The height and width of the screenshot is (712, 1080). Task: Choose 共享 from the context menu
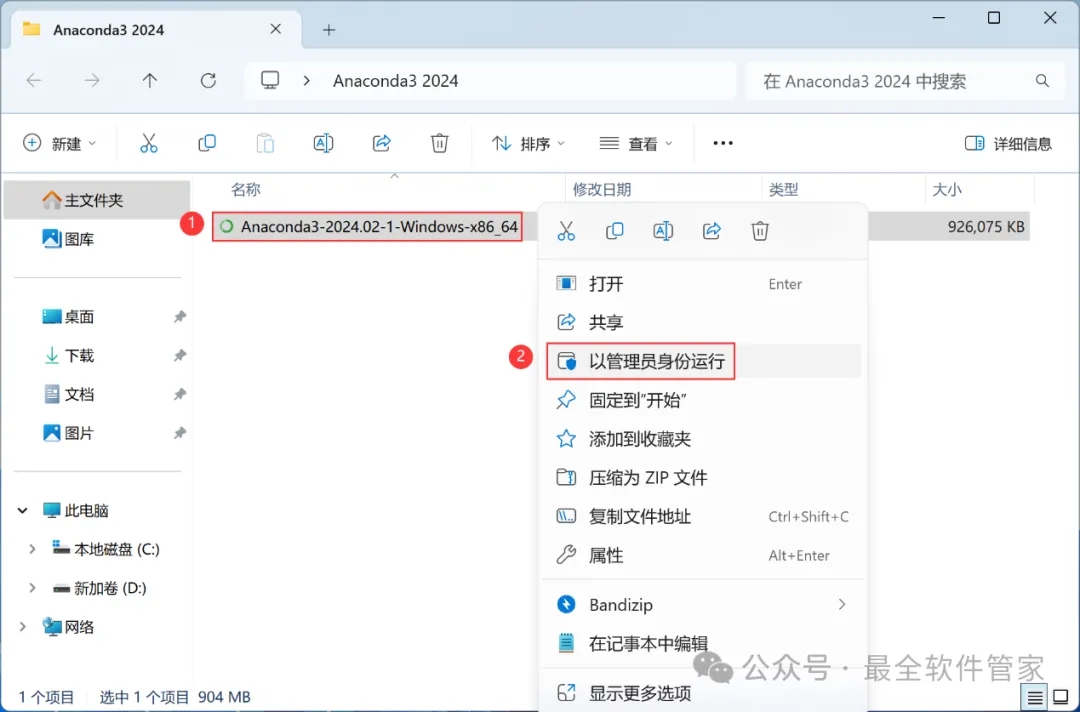(703, 322)
